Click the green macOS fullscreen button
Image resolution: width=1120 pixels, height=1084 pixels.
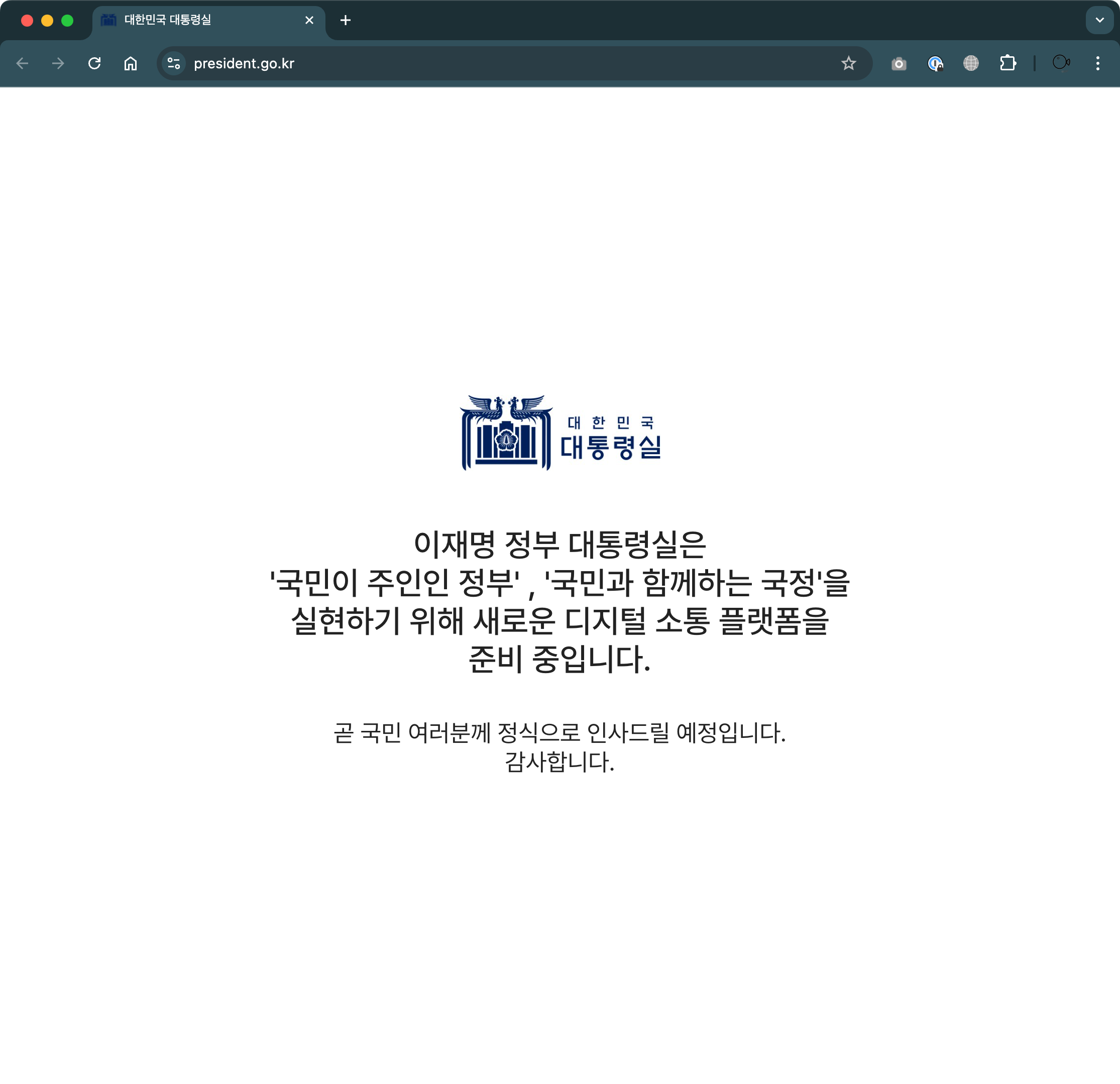67,21
